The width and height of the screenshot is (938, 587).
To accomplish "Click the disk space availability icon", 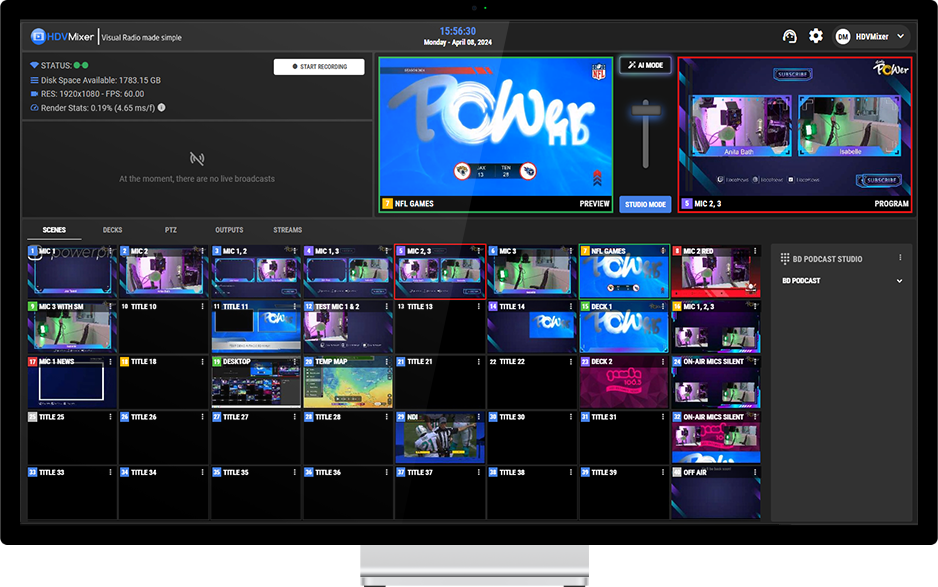I will (34, 81).
